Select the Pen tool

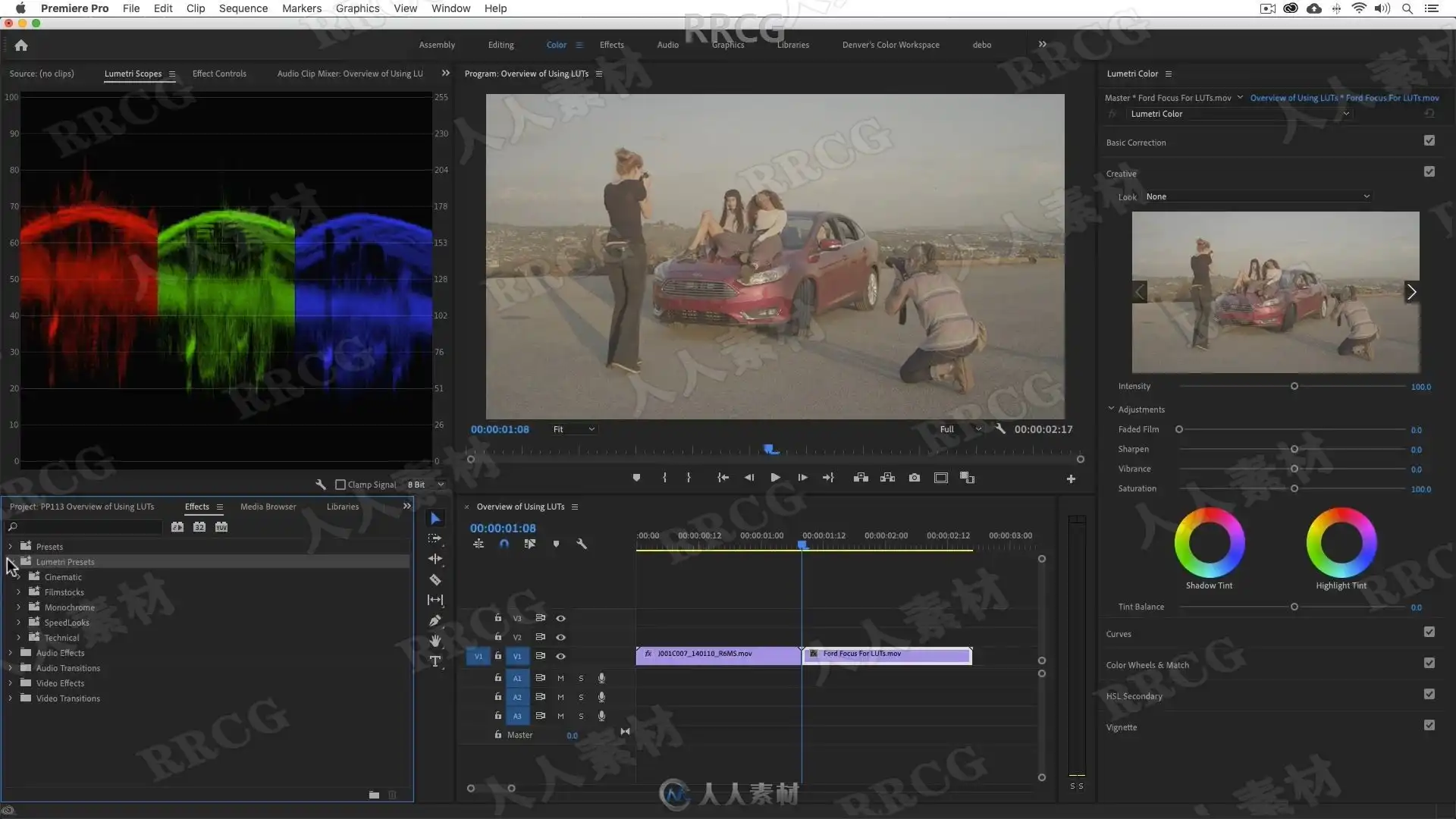coord(435,620)
